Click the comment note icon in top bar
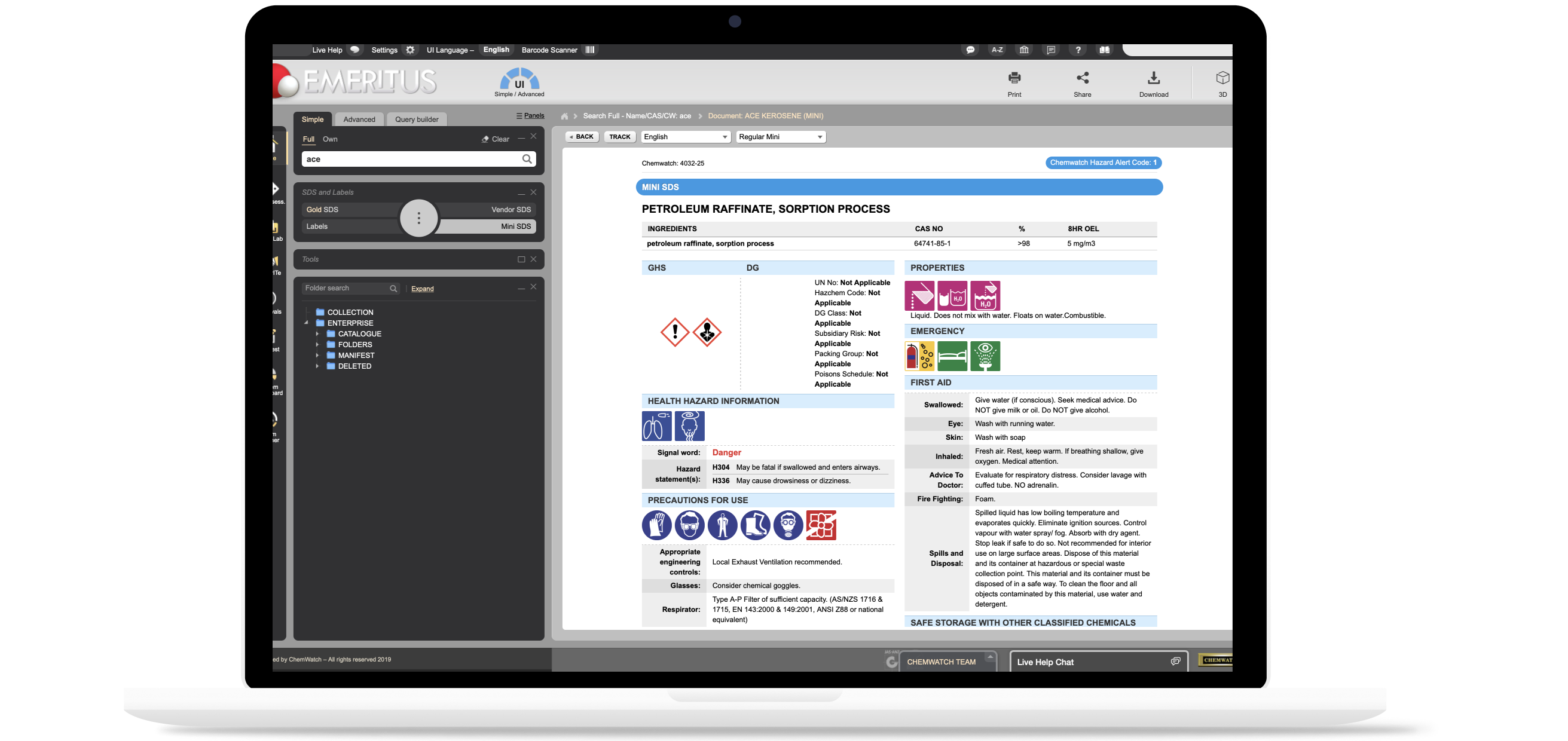 [x=1050, y=50]
